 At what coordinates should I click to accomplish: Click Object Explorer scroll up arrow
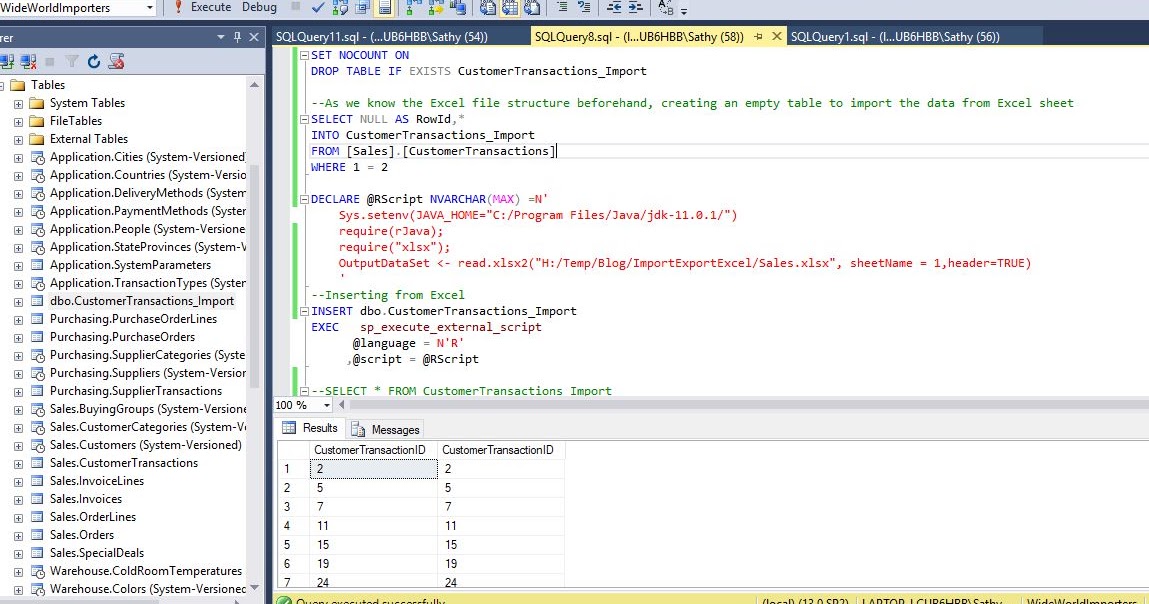pyautogui.click(x=254, y=85)
